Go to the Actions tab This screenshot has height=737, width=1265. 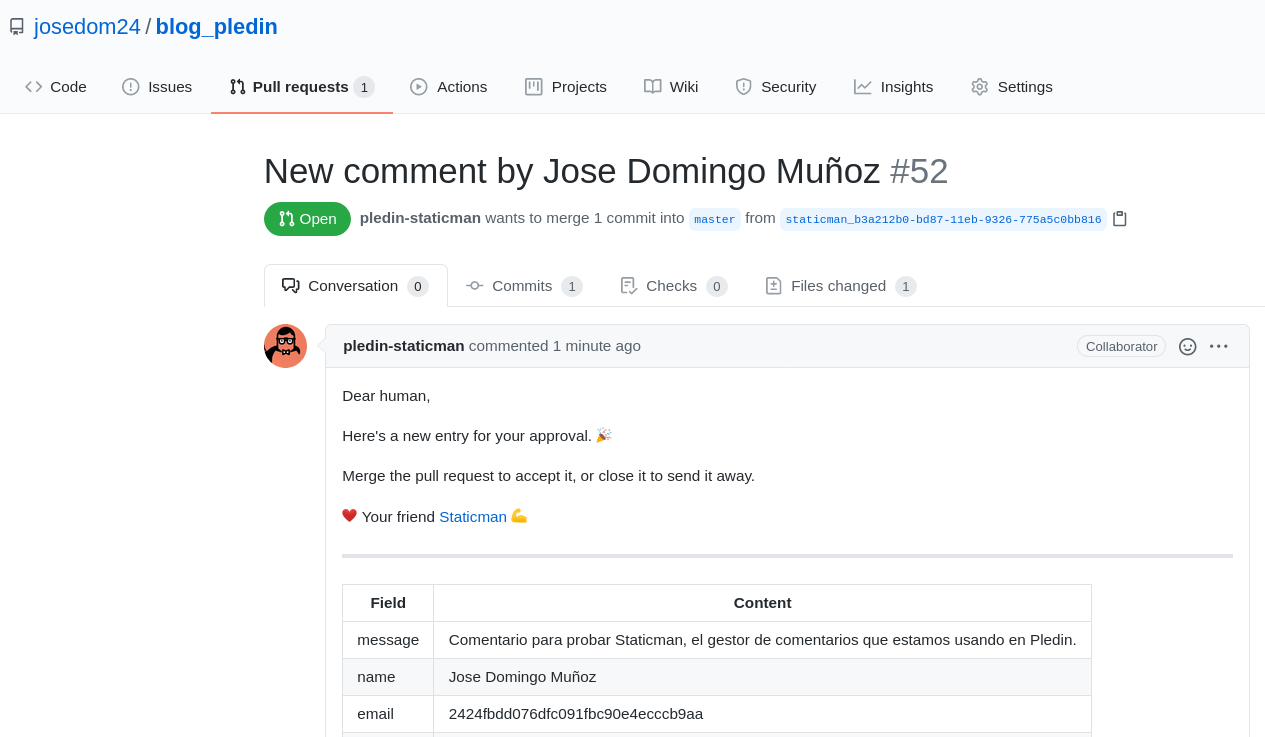point(449,87)
